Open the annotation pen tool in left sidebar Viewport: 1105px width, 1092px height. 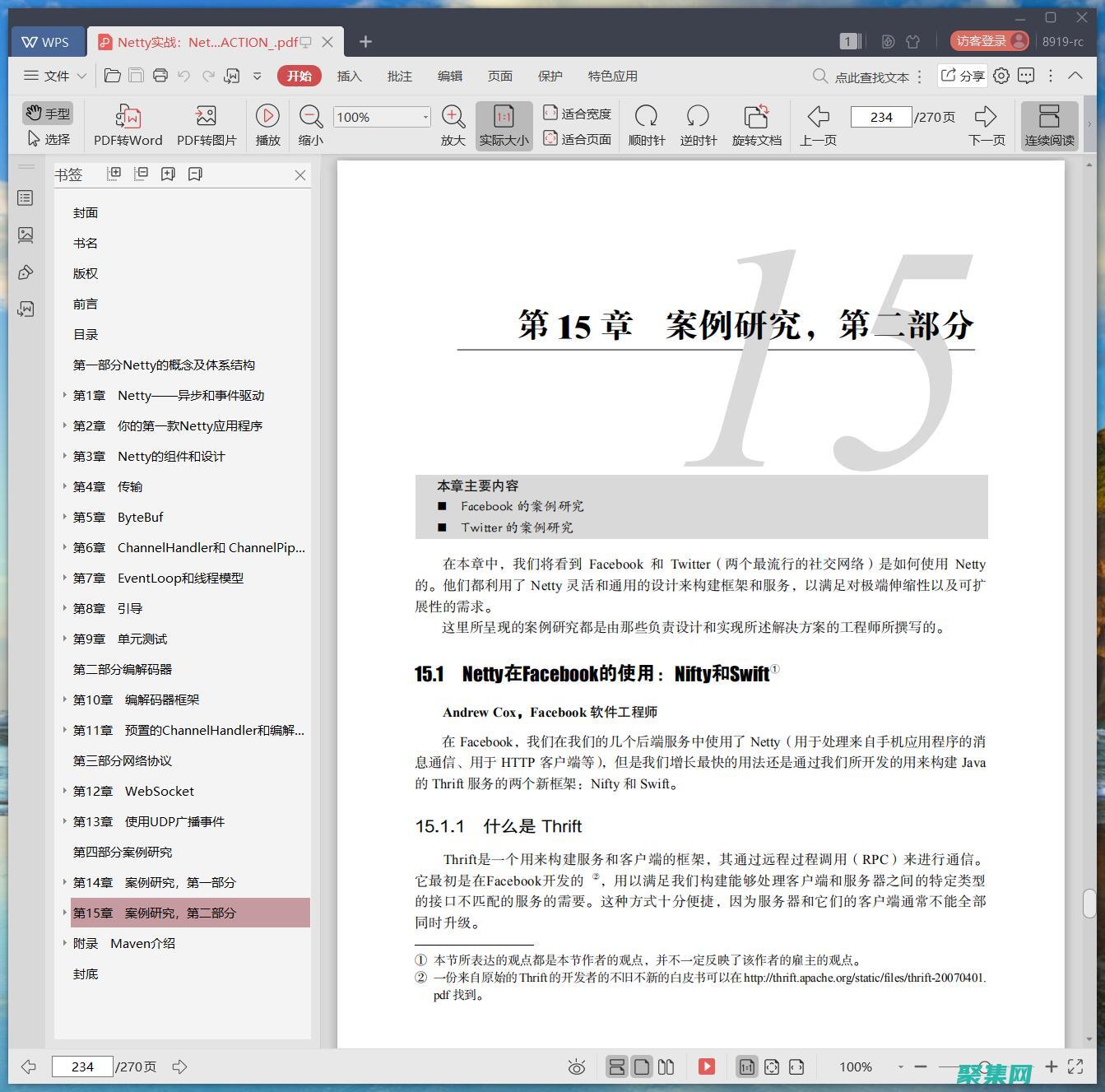pyautogui.click(x=26, y=272)
